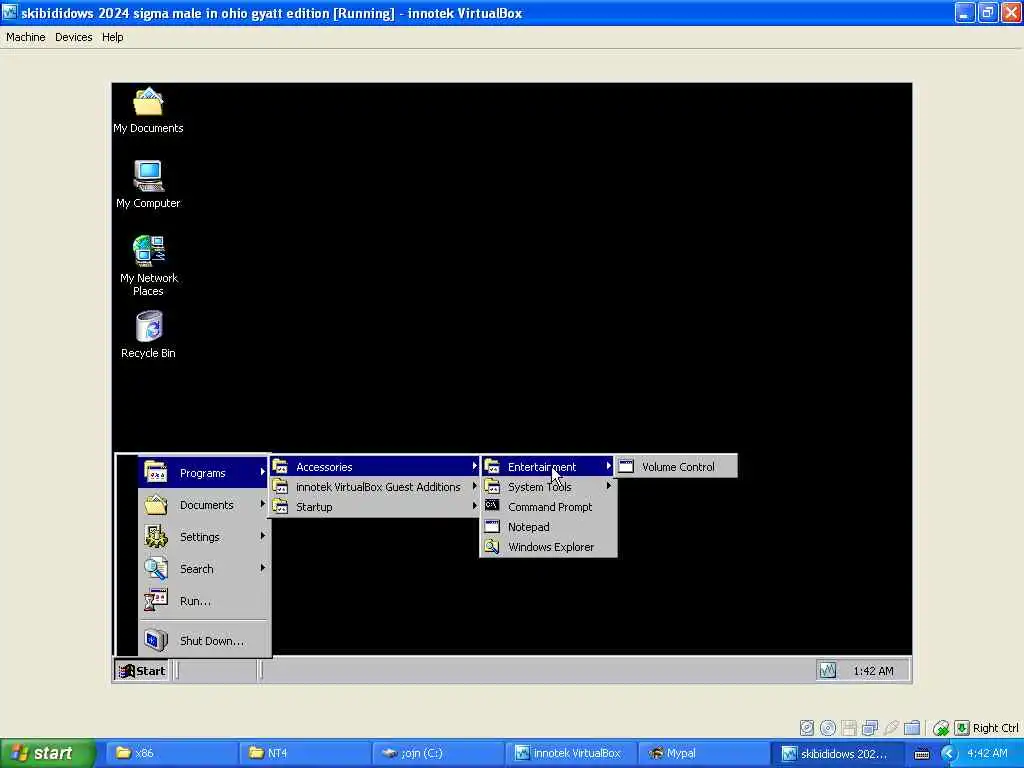Viewport: 1024px width, 768px height.
Task: Click the Search magnifier icon in Start menu
Action: [x=156, y=568]
